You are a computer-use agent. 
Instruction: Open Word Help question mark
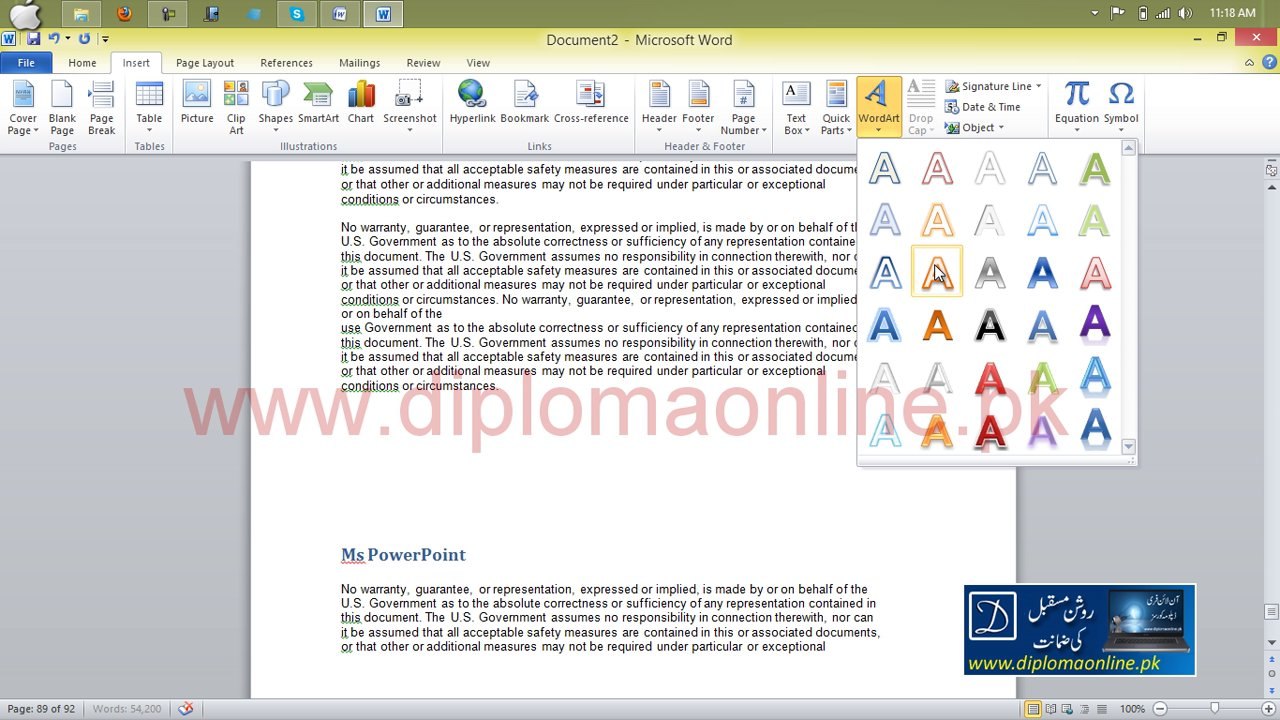click(x=1267, y=62)
